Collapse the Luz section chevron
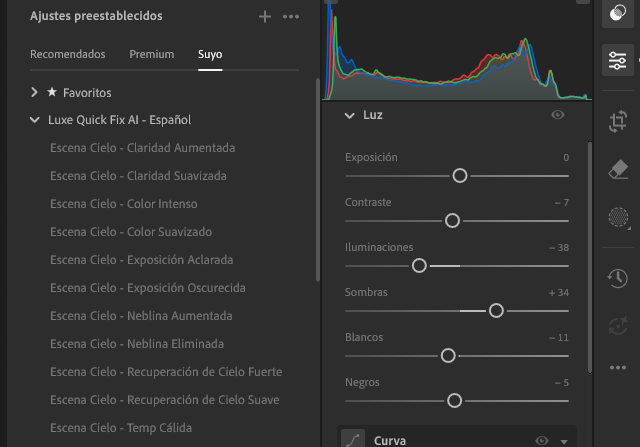640x447 pixels. pyautogui.click(x=349, y=116)
